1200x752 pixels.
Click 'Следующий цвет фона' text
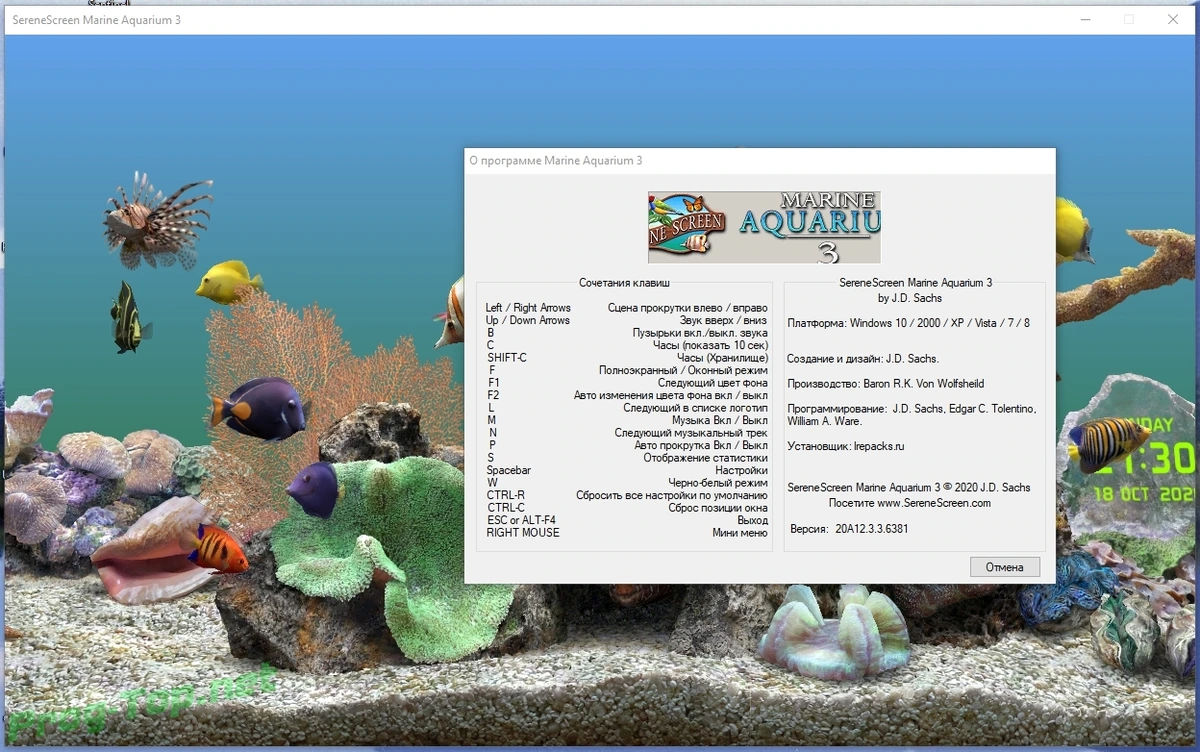pyautogui.click(x=713, y=383)
